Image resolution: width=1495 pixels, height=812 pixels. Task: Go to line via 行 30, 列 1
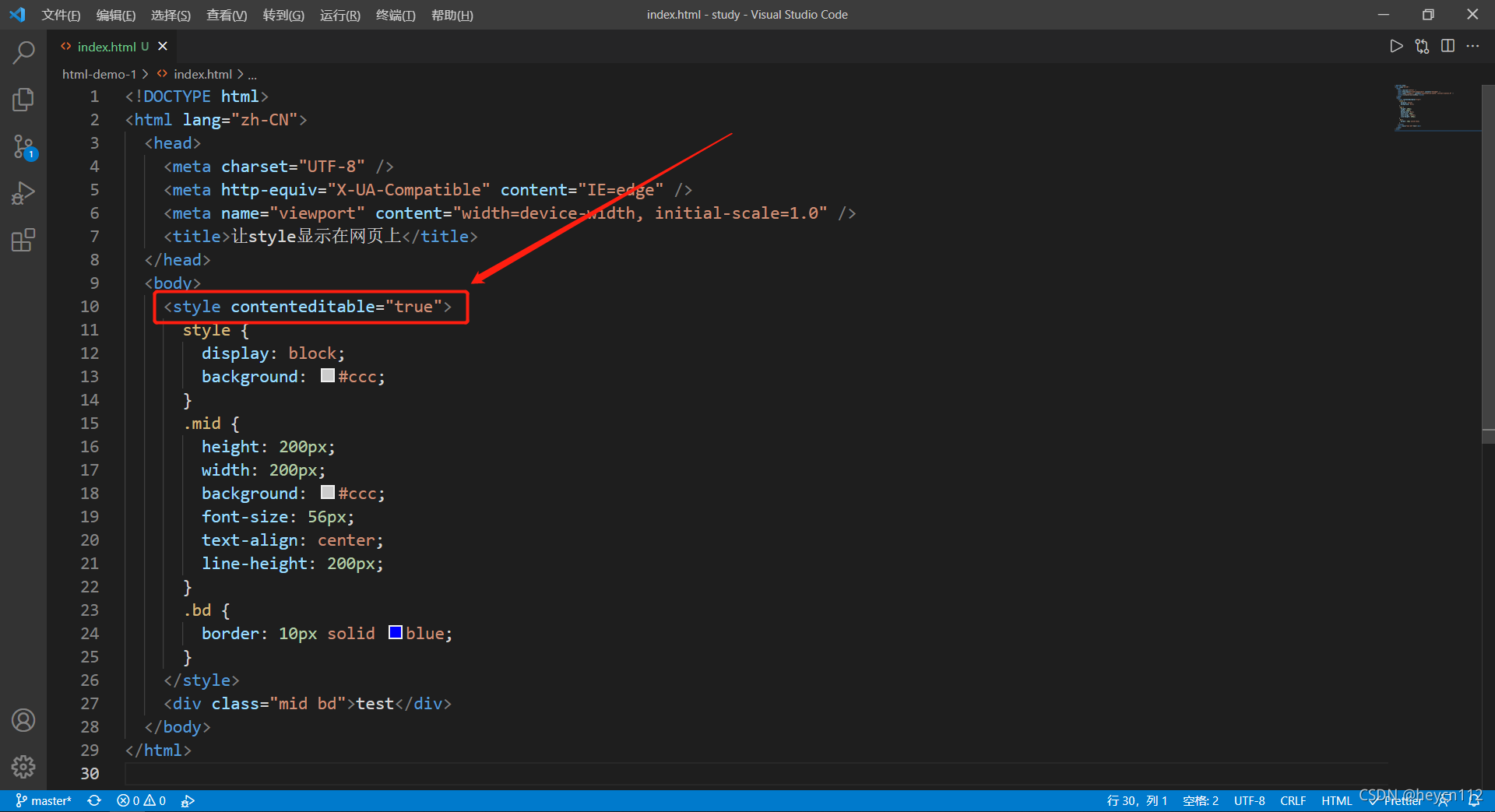pyautogui.click(x=1137, y=801)
